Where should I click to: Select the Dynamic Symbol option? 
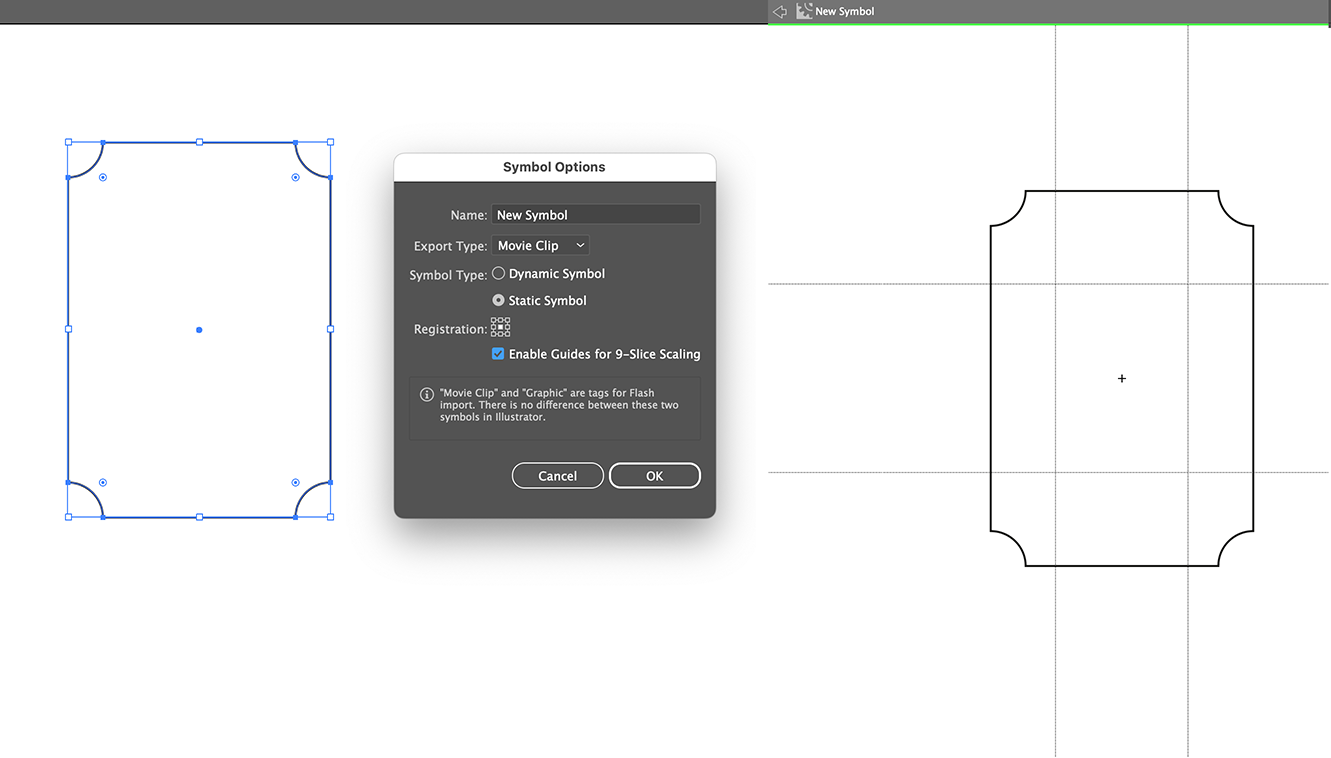tap(498, 273)
